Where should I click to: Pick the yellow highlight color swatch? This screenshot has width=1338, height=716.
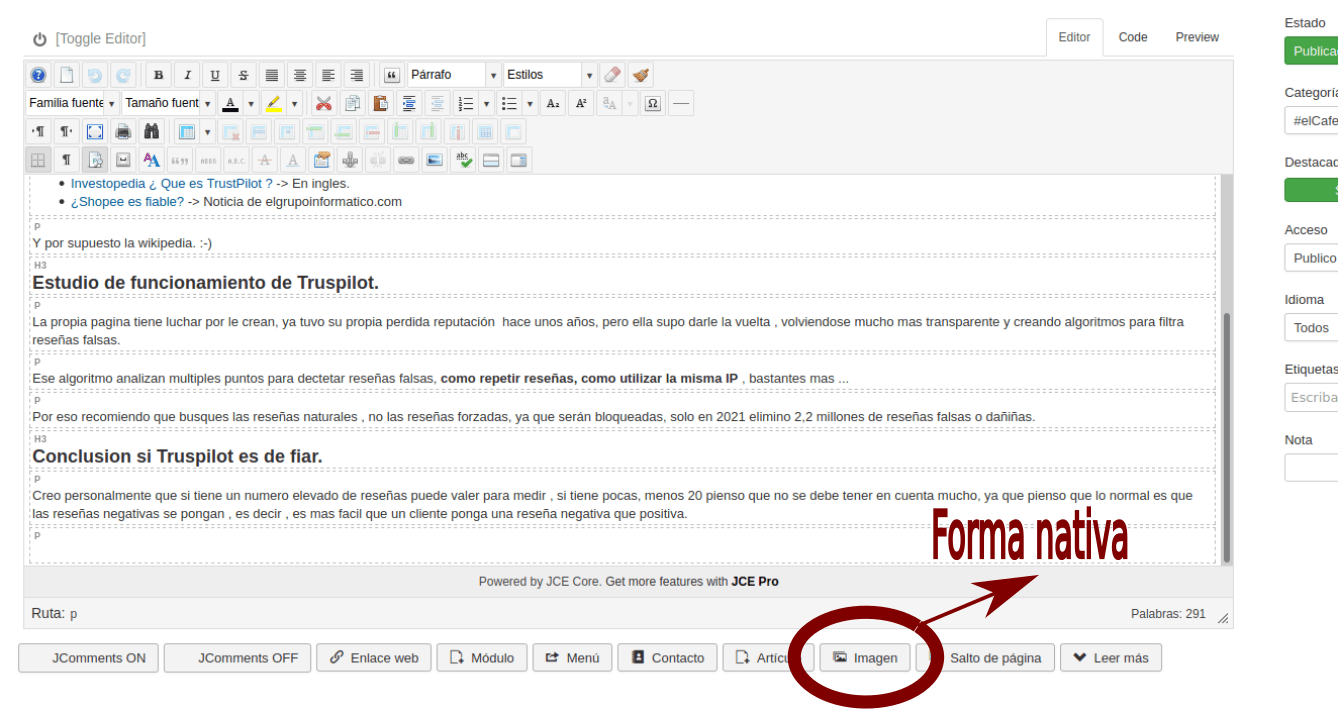click(x=273, y=103)
